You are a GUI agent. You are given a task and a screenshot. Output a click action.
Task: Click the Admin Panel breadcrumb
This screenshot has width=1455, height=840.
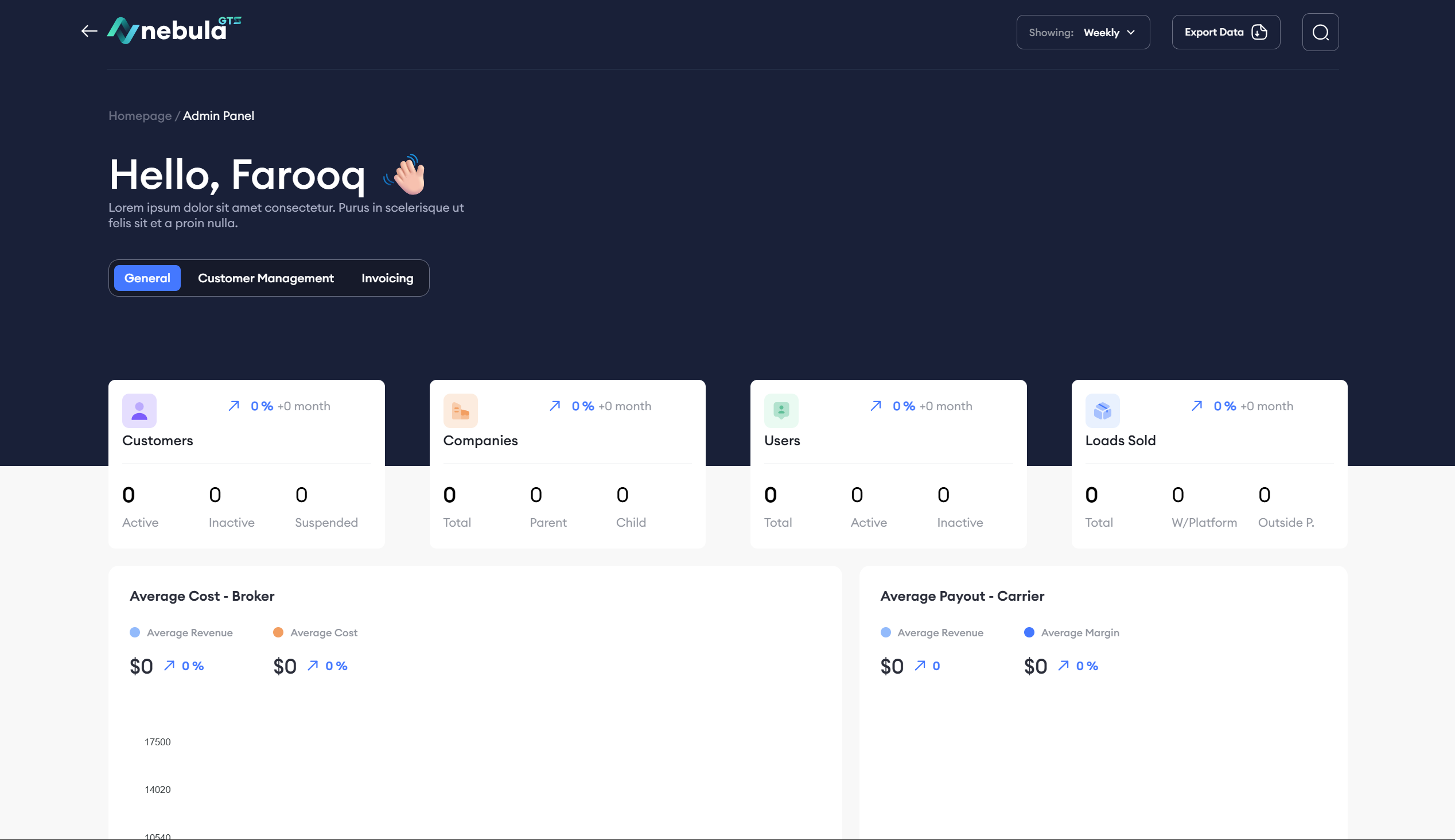coord(218,116)
